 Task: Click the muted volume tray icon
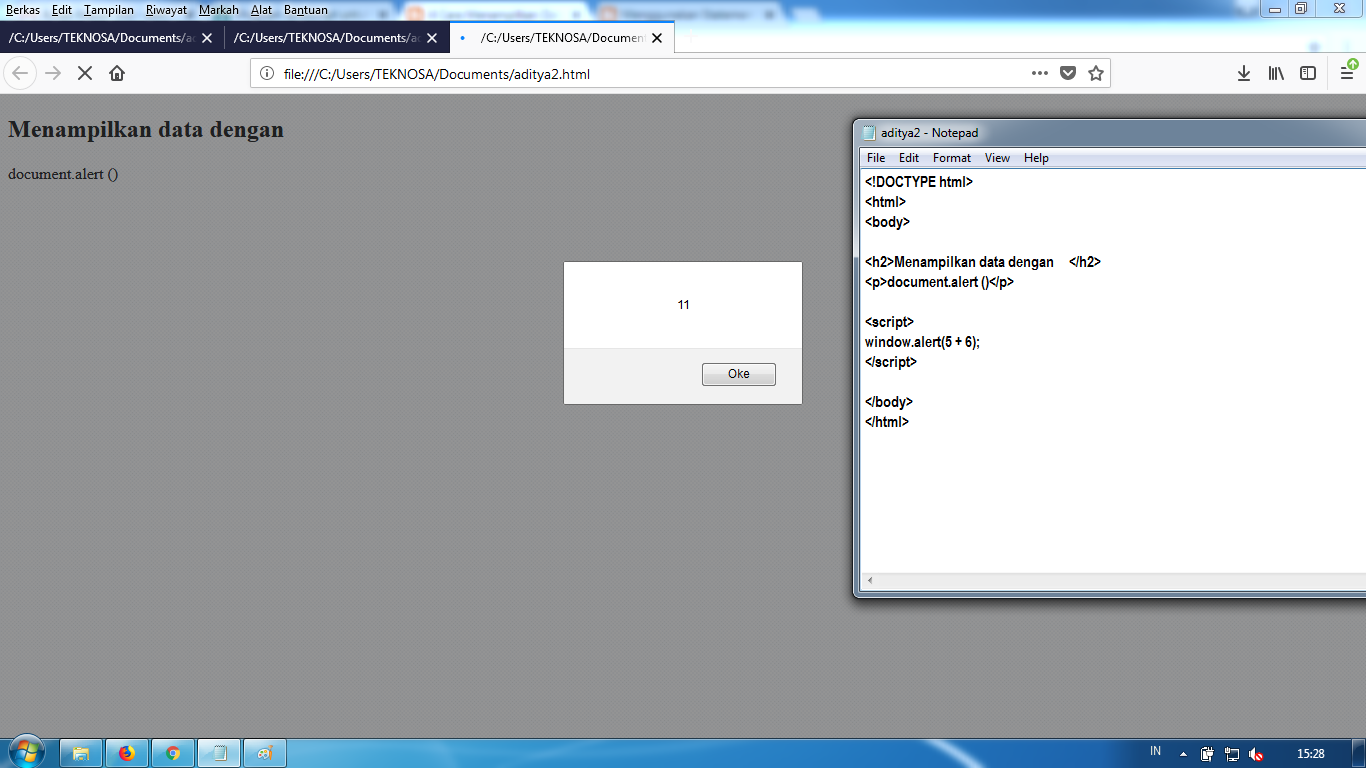[x=1256, y=754]
